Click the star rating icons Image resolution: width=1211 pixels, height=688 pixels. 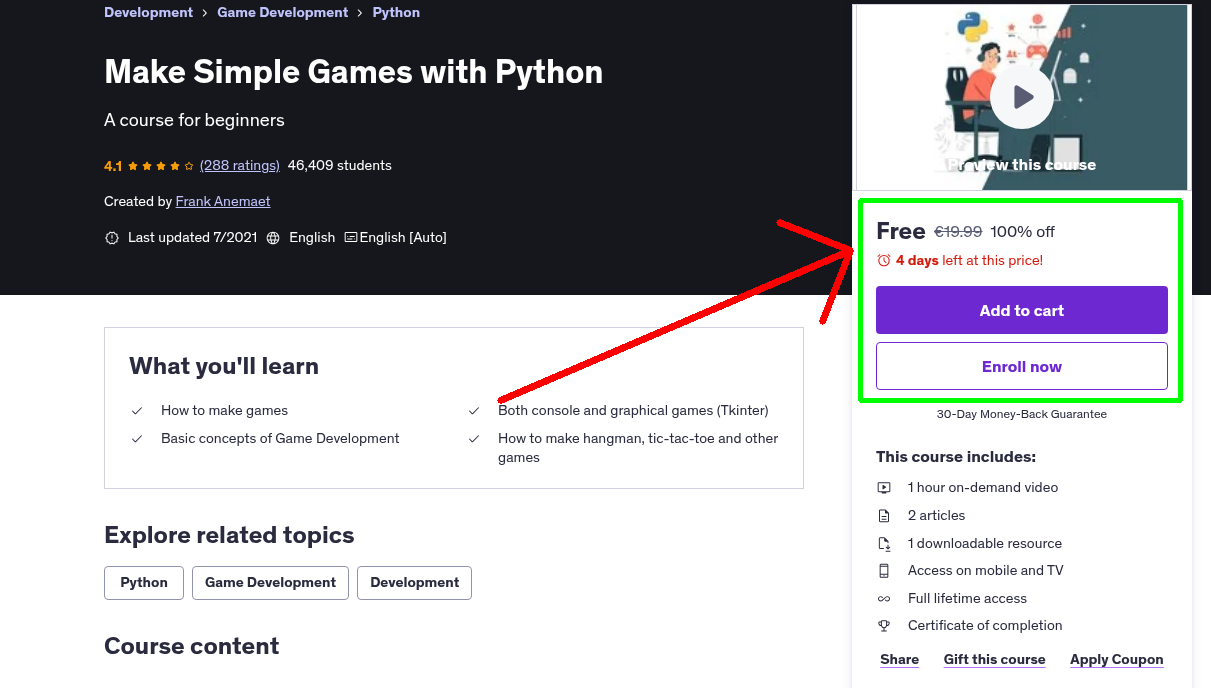coord(160,166)
